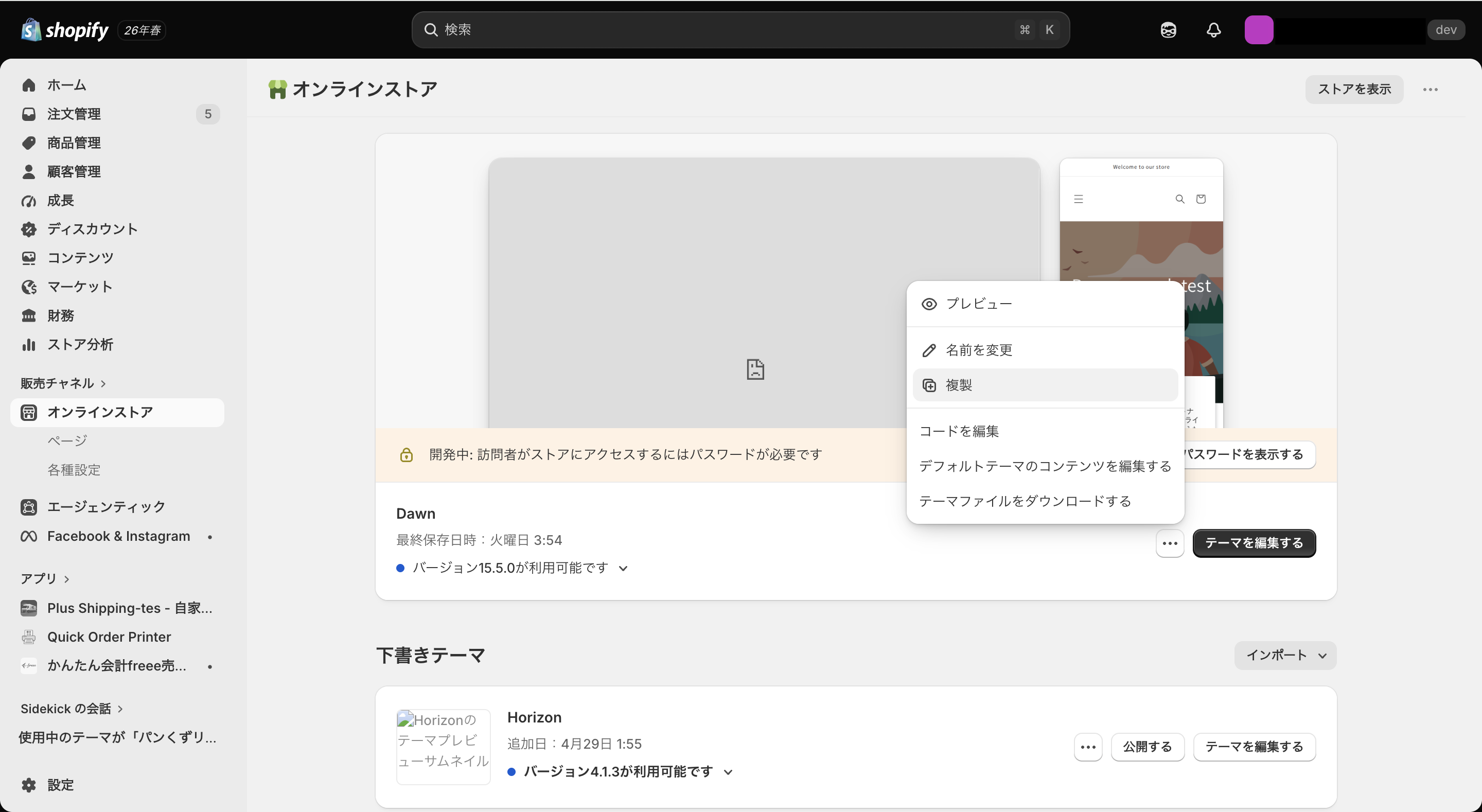
Task: Select プレビュー from the theme menu
Action: coord(1045,304)
